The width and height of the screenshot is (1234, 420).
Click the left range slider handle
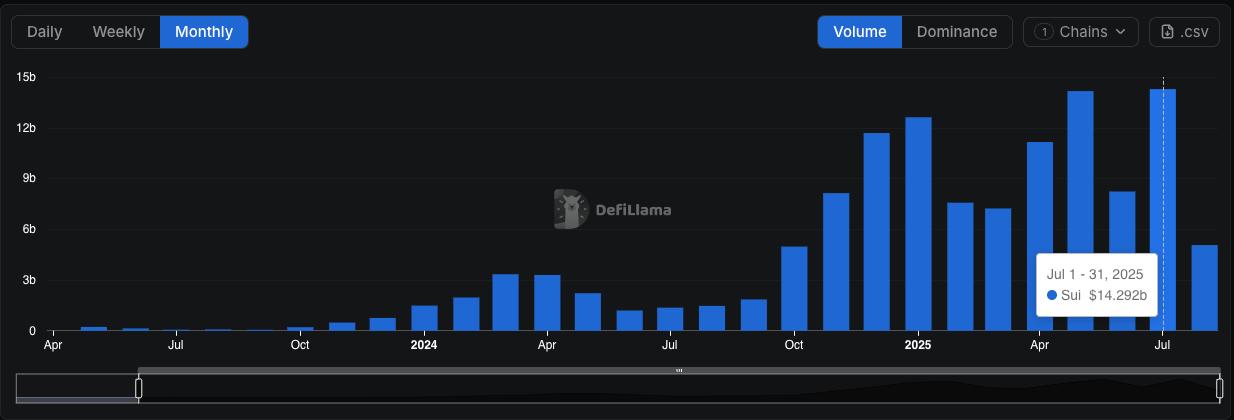139,388
